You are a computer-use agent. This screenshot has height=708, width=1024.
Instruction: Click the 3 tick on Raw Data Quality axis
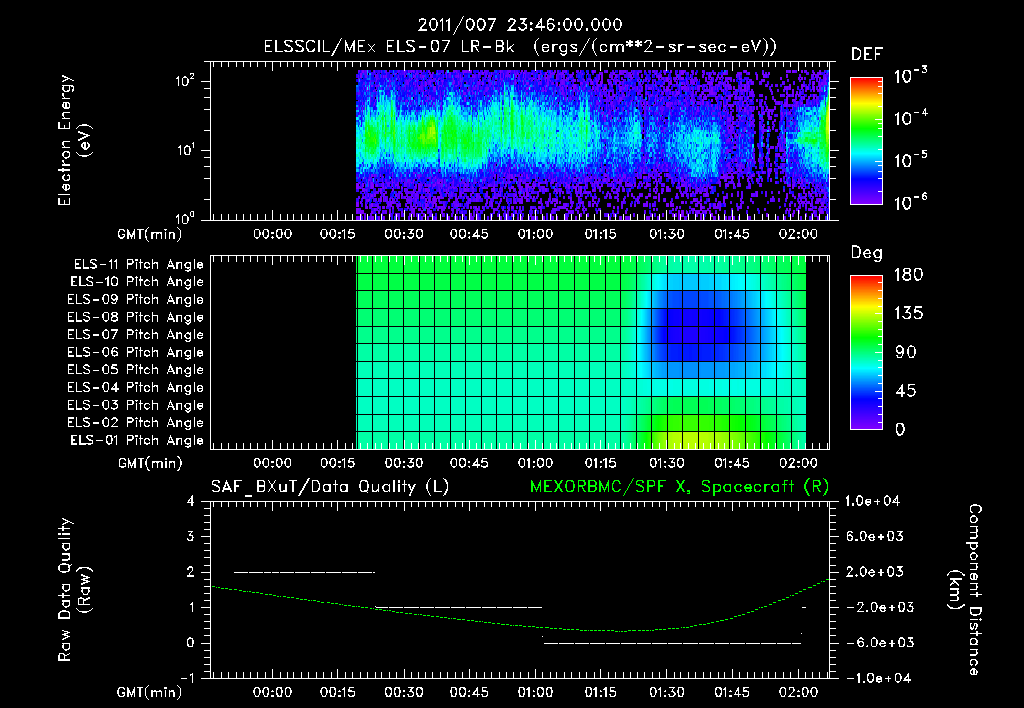tap(191, 536)
